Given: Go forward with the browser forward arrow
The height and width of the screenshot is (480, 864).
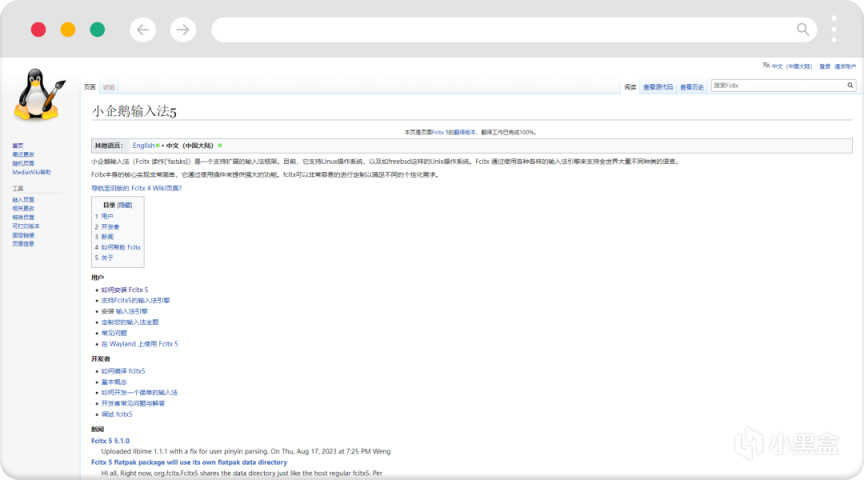Looking at the screenshot, I should (183, 30).
